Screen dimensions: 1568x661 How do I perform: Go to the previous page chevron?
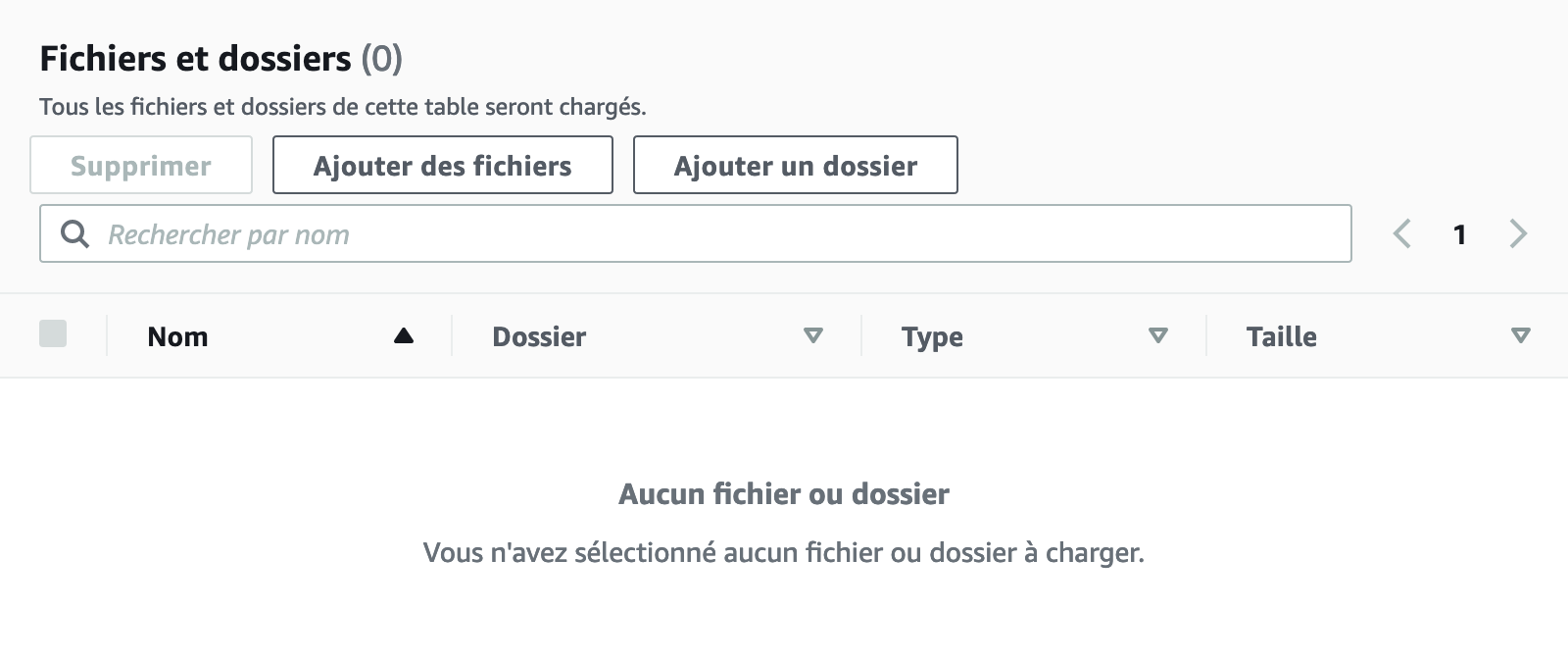point(1402,233)
